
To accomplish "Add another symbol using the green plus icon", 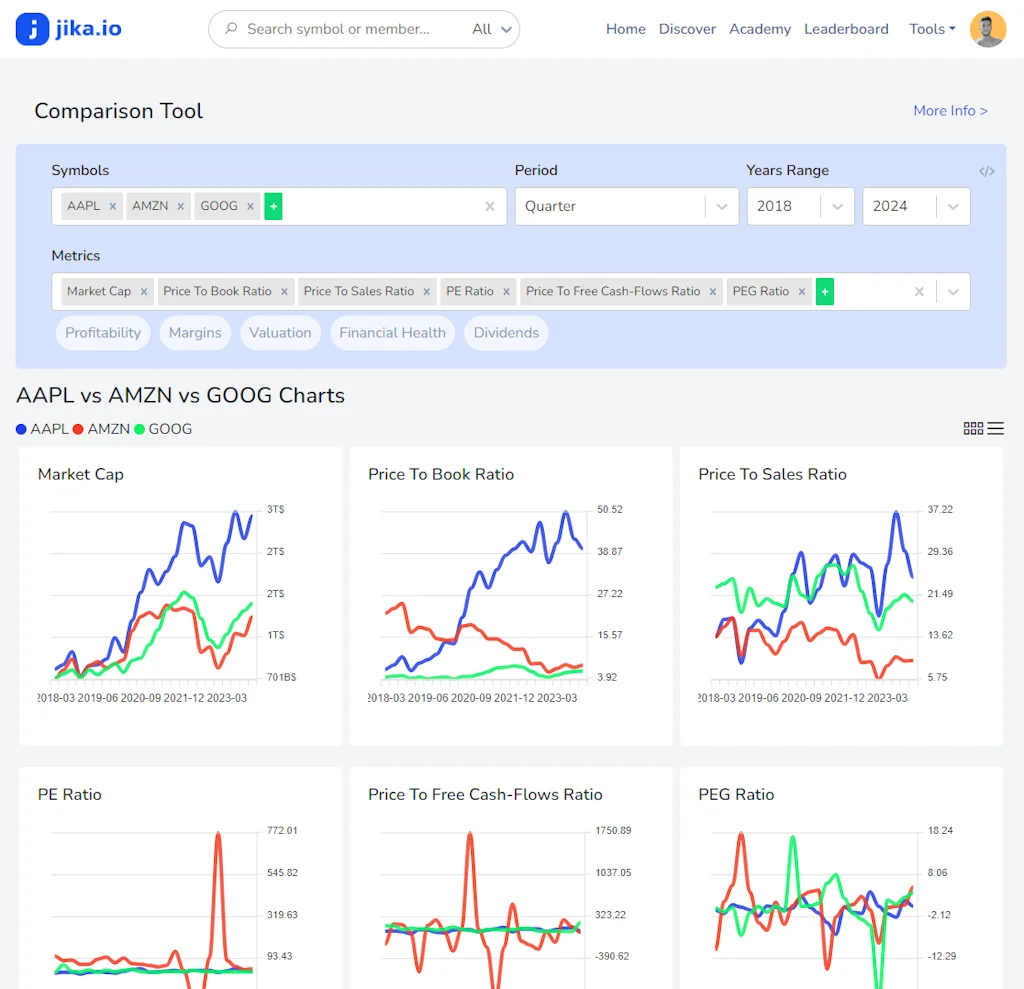I will tap(273, 205).
